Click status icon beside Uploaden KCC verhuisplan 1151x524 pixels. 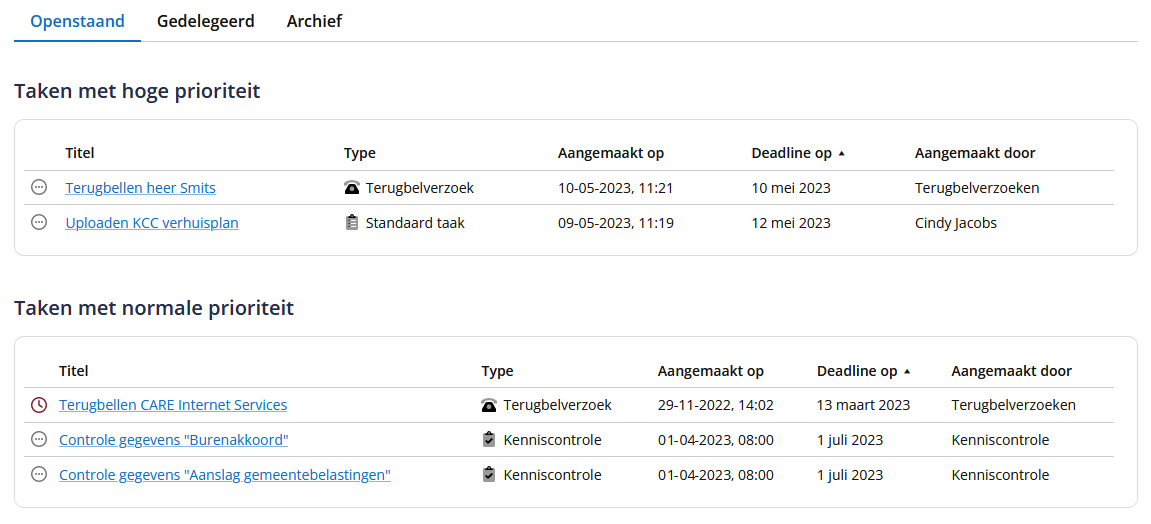tap(39, 223)
